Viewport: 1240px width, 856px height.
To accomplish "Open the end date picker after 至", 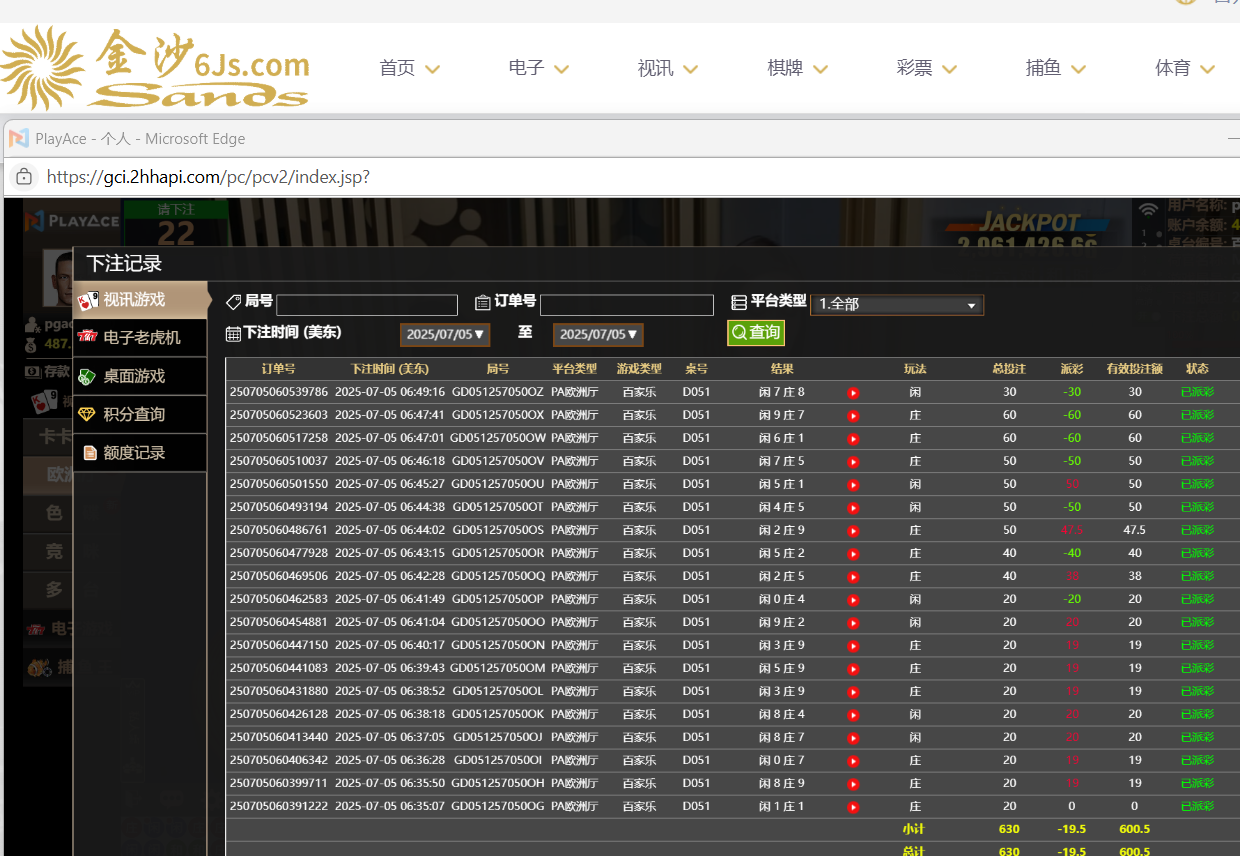I will tap(598, 334).
